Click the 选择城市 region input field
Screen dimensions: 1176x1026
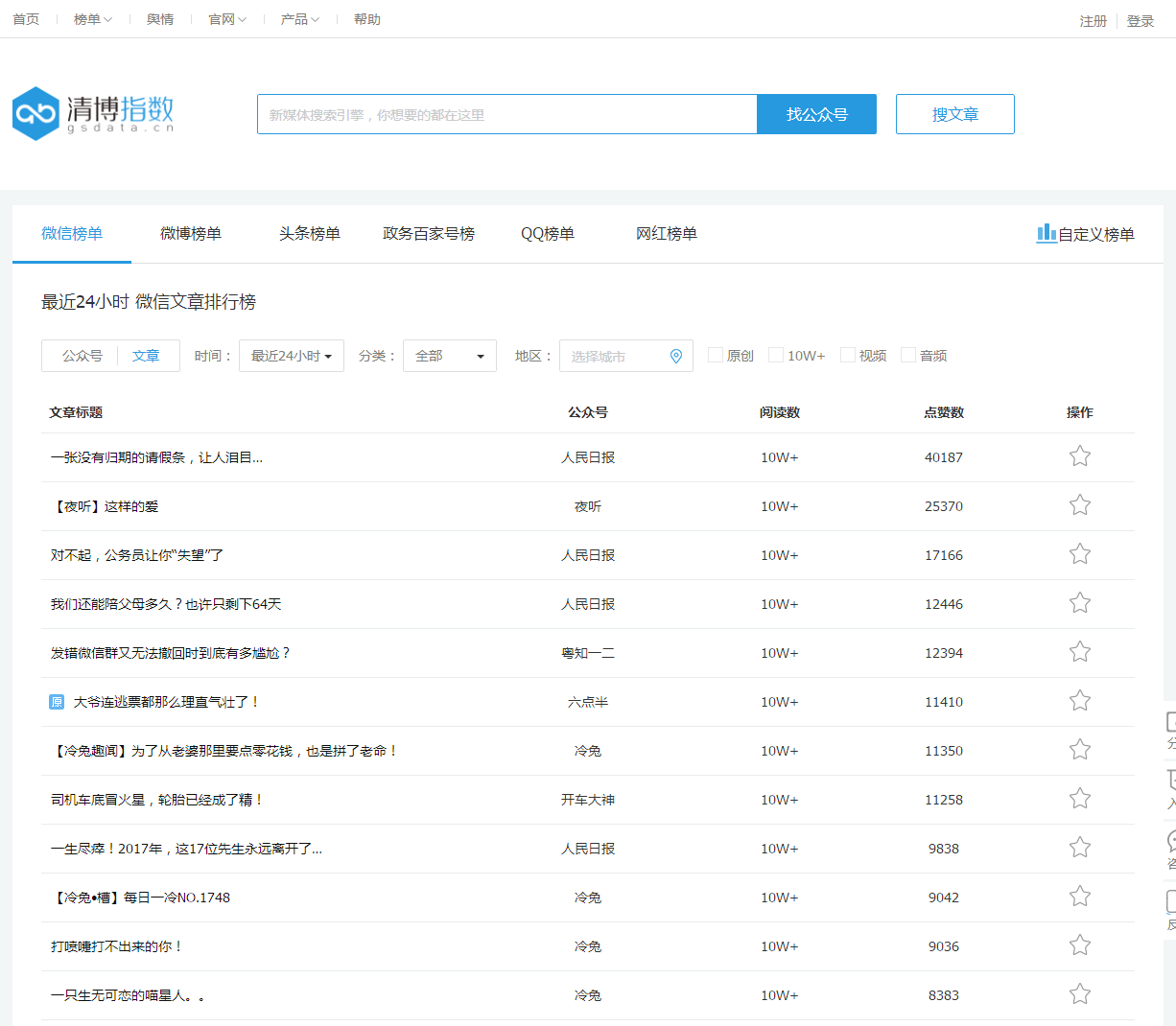tap(626, 356)
